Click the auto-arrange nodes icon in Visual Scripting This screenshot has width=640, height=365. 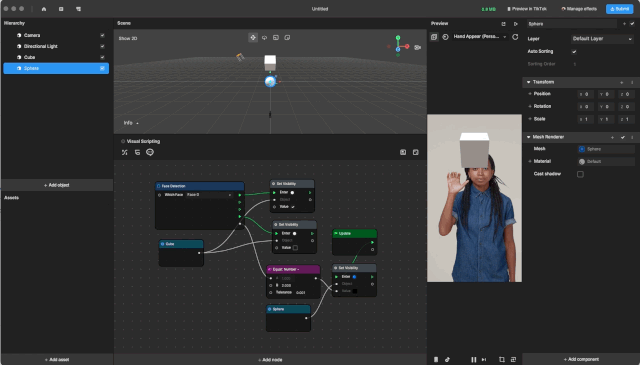click(124, 152)
